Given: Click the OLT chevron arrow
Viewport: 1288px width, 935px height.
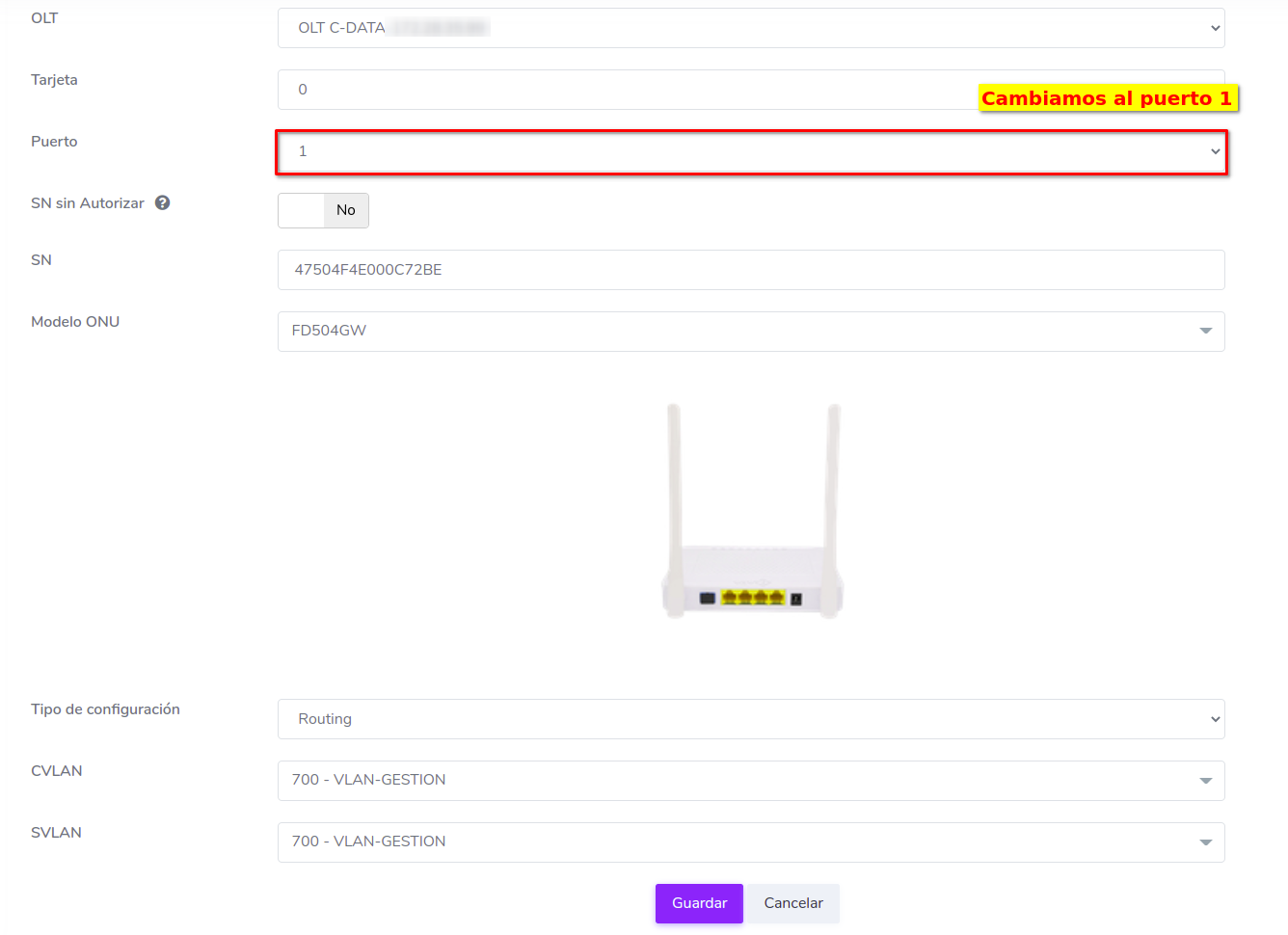Looking at the screenshot, I should tap(1215, 28).
